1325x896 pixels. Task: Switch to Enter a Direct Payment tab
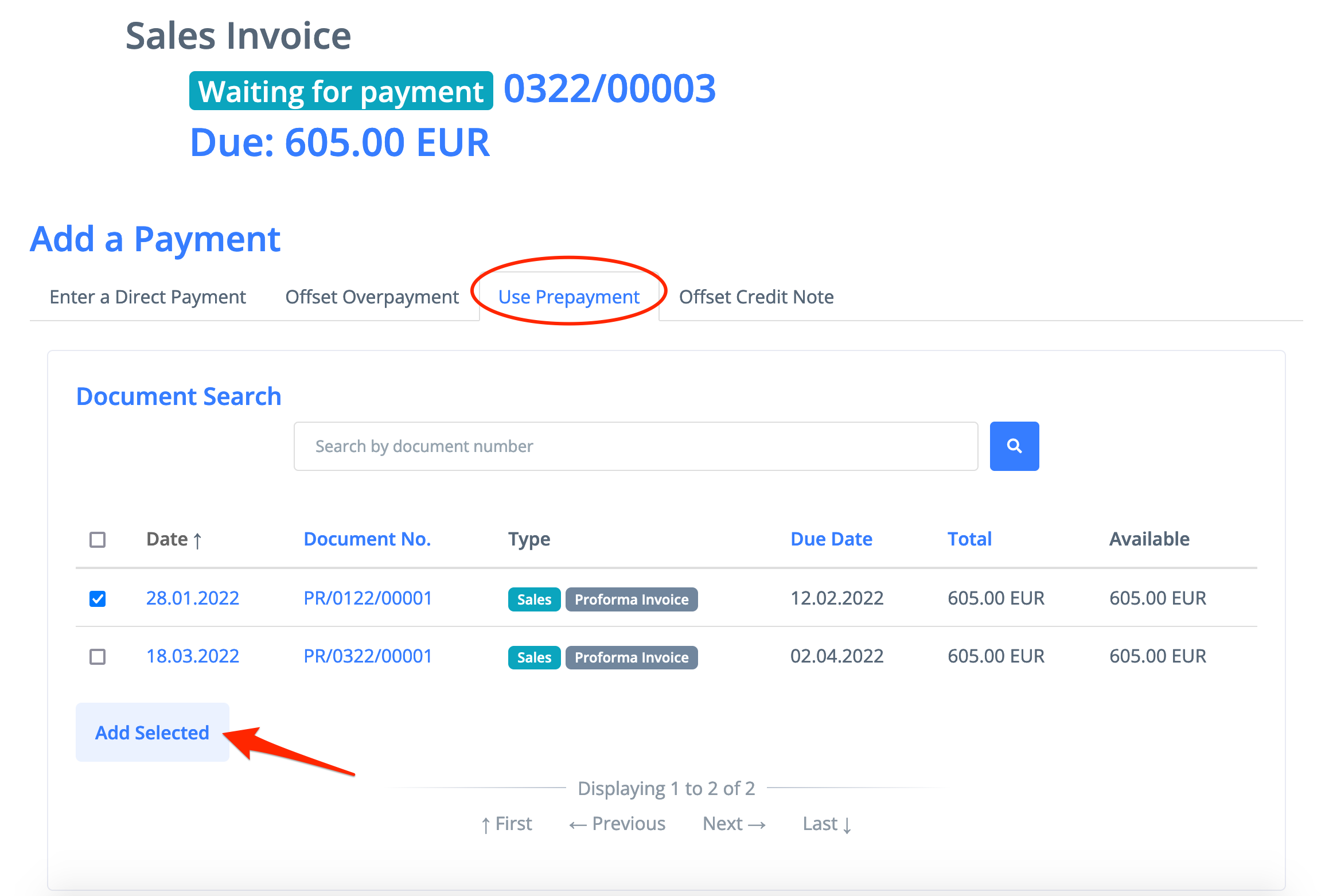click(147, 297)
